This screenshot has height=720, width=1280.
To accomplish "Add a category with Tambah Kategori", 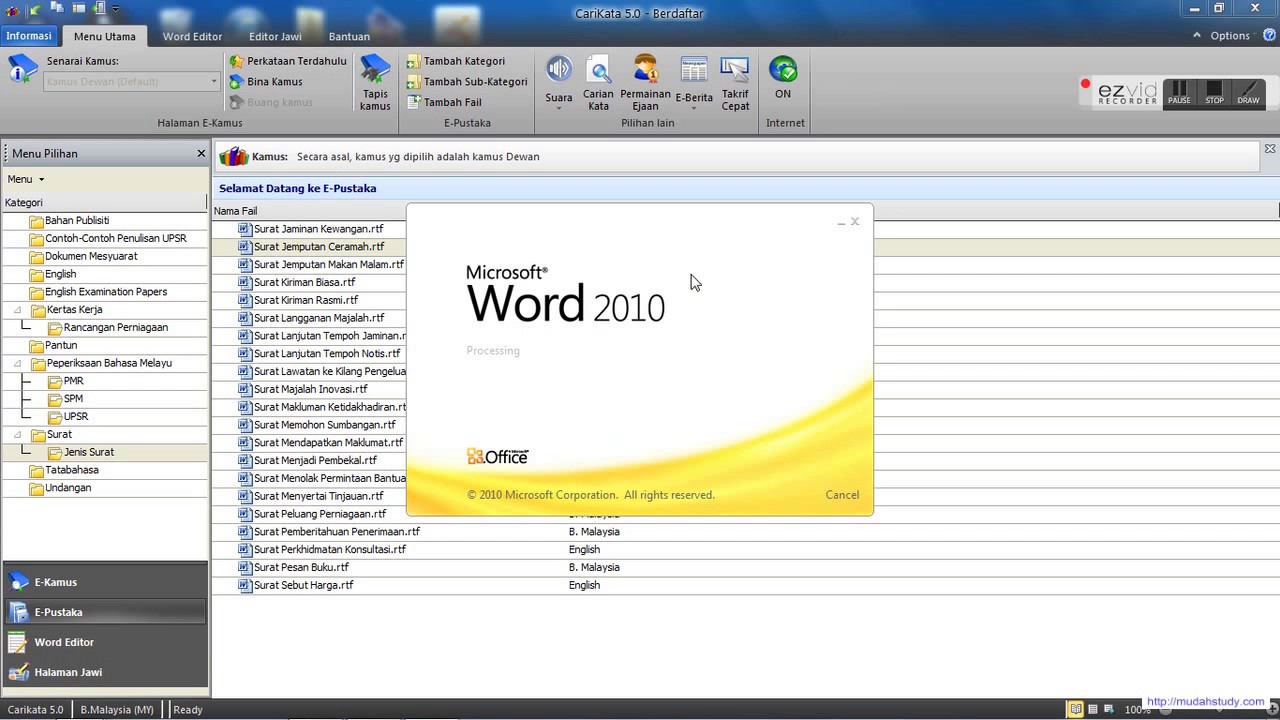I will coord(455,61).
